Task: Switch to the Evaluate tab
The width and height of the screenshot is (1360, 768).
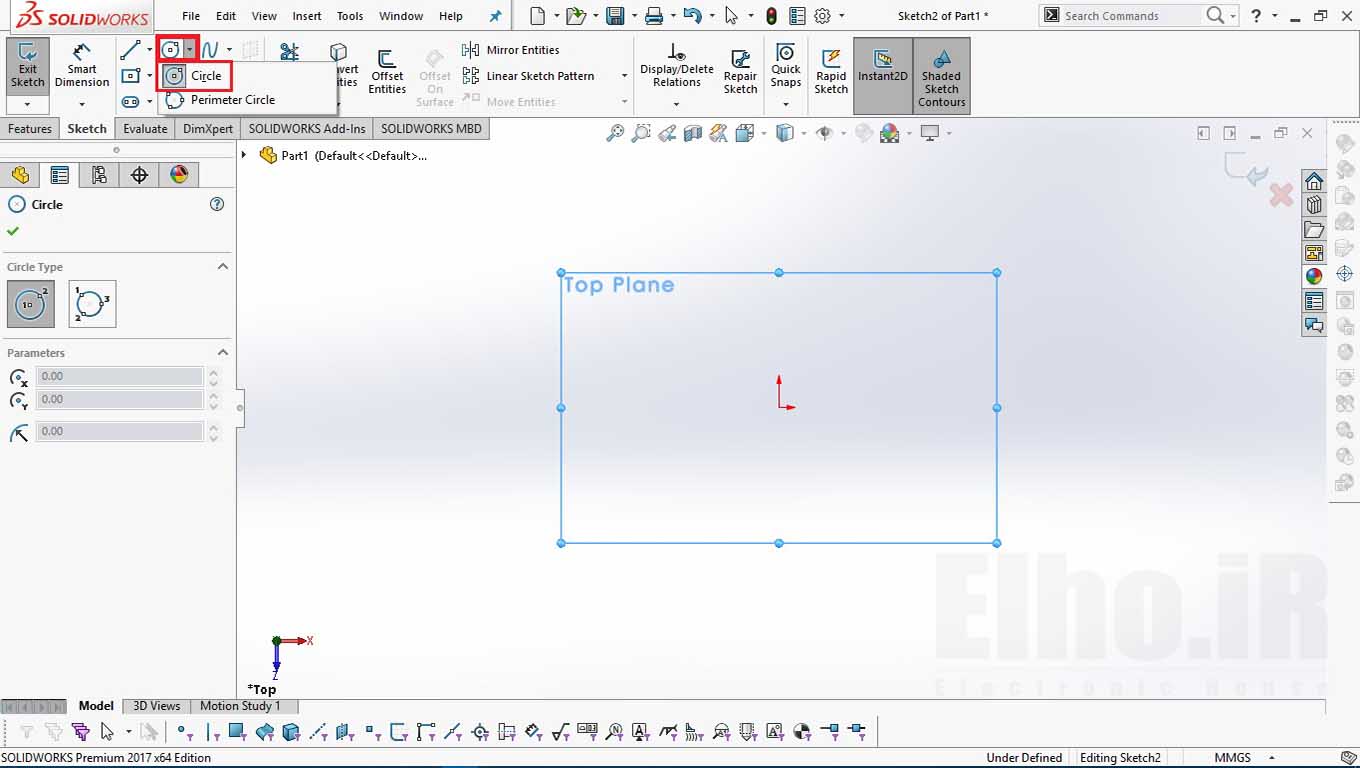Action: [145, 129]
